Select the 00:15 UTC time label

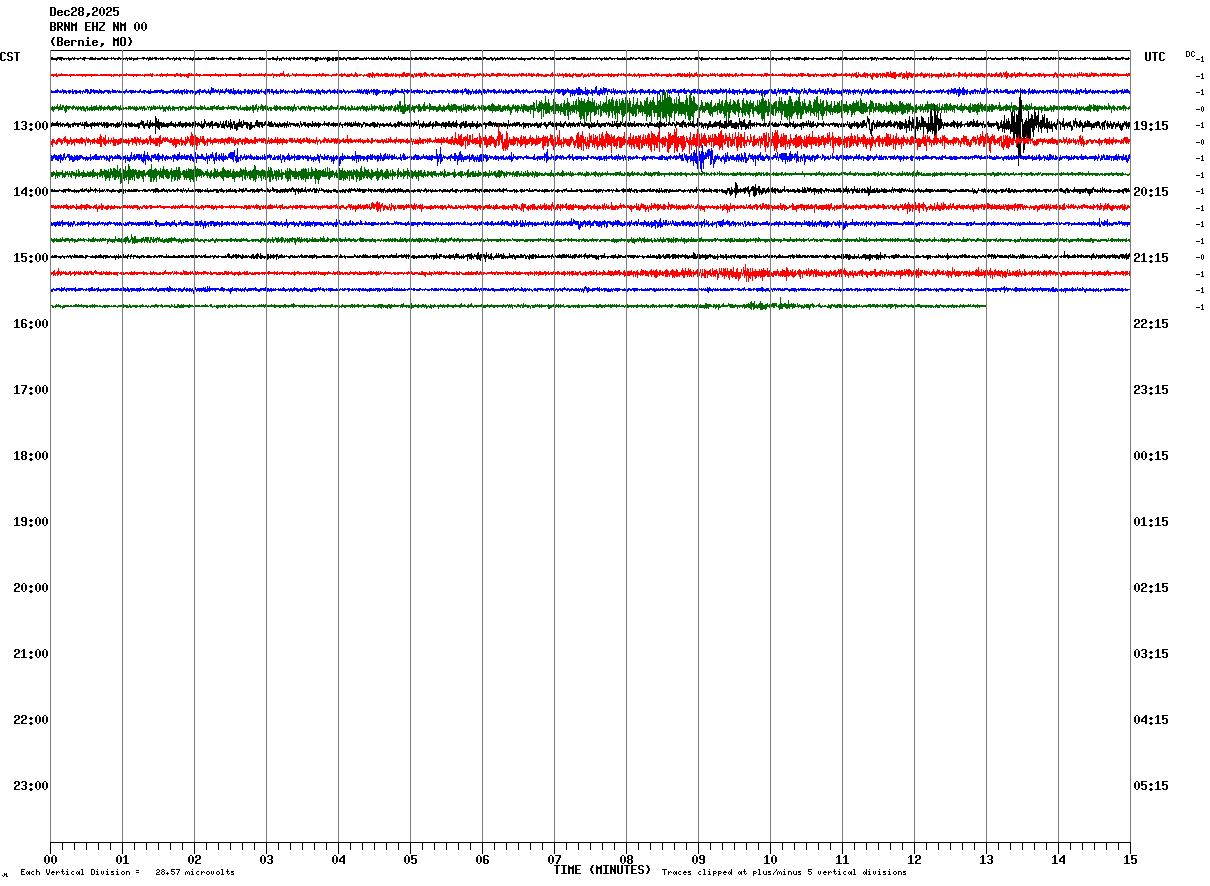(1151, 456)
